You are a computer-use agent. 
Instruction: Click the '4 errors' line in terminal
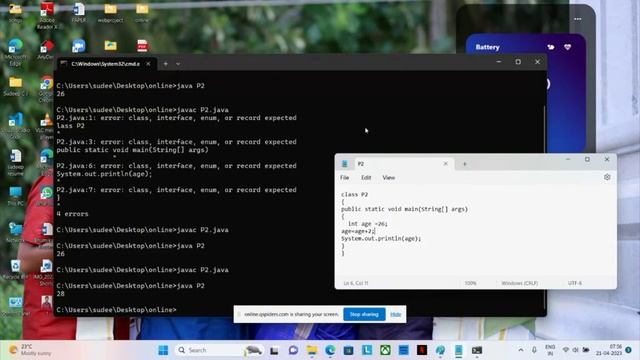72,214
